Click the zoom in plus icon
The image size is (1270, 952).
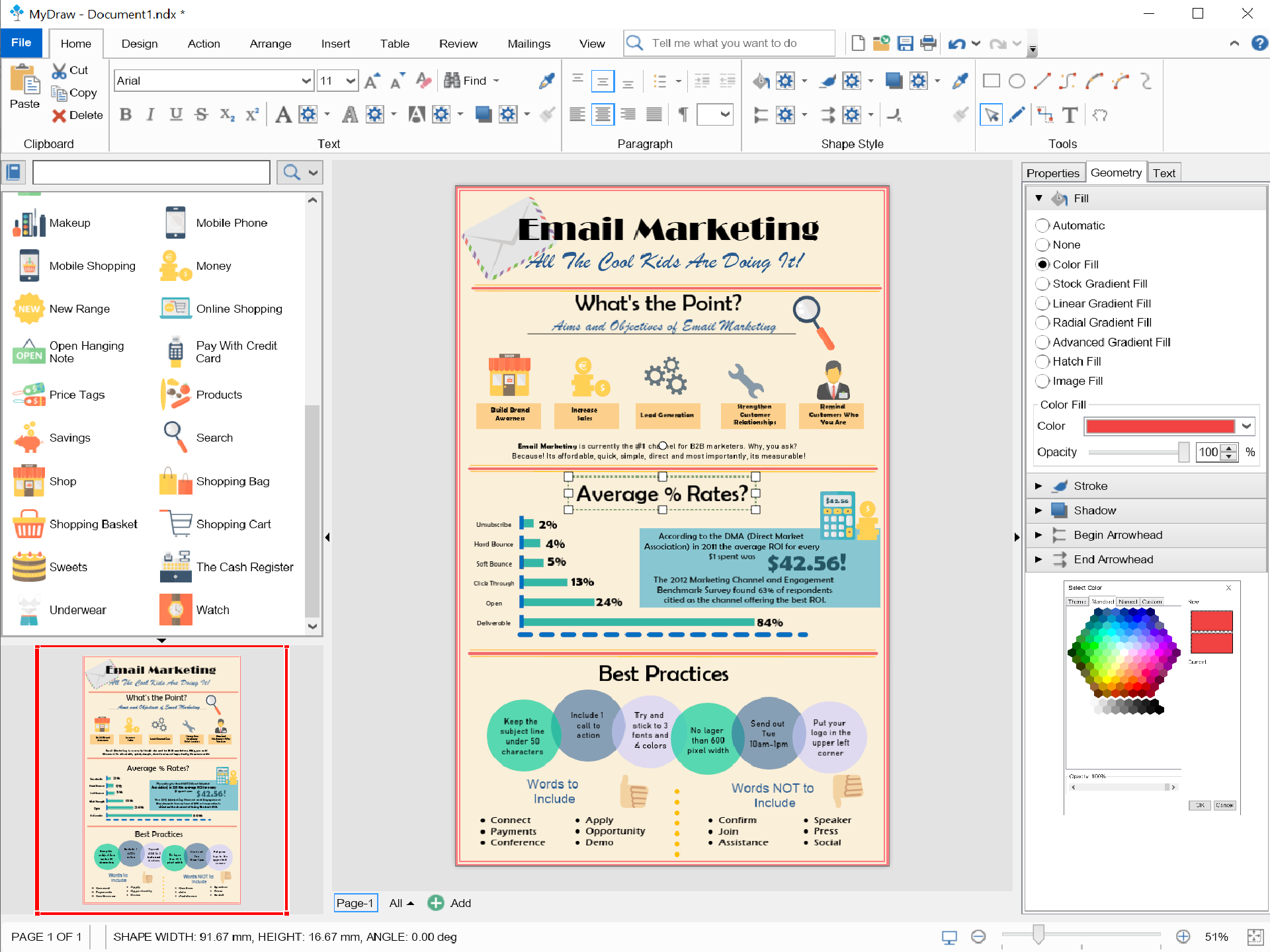pos(1183,936)
